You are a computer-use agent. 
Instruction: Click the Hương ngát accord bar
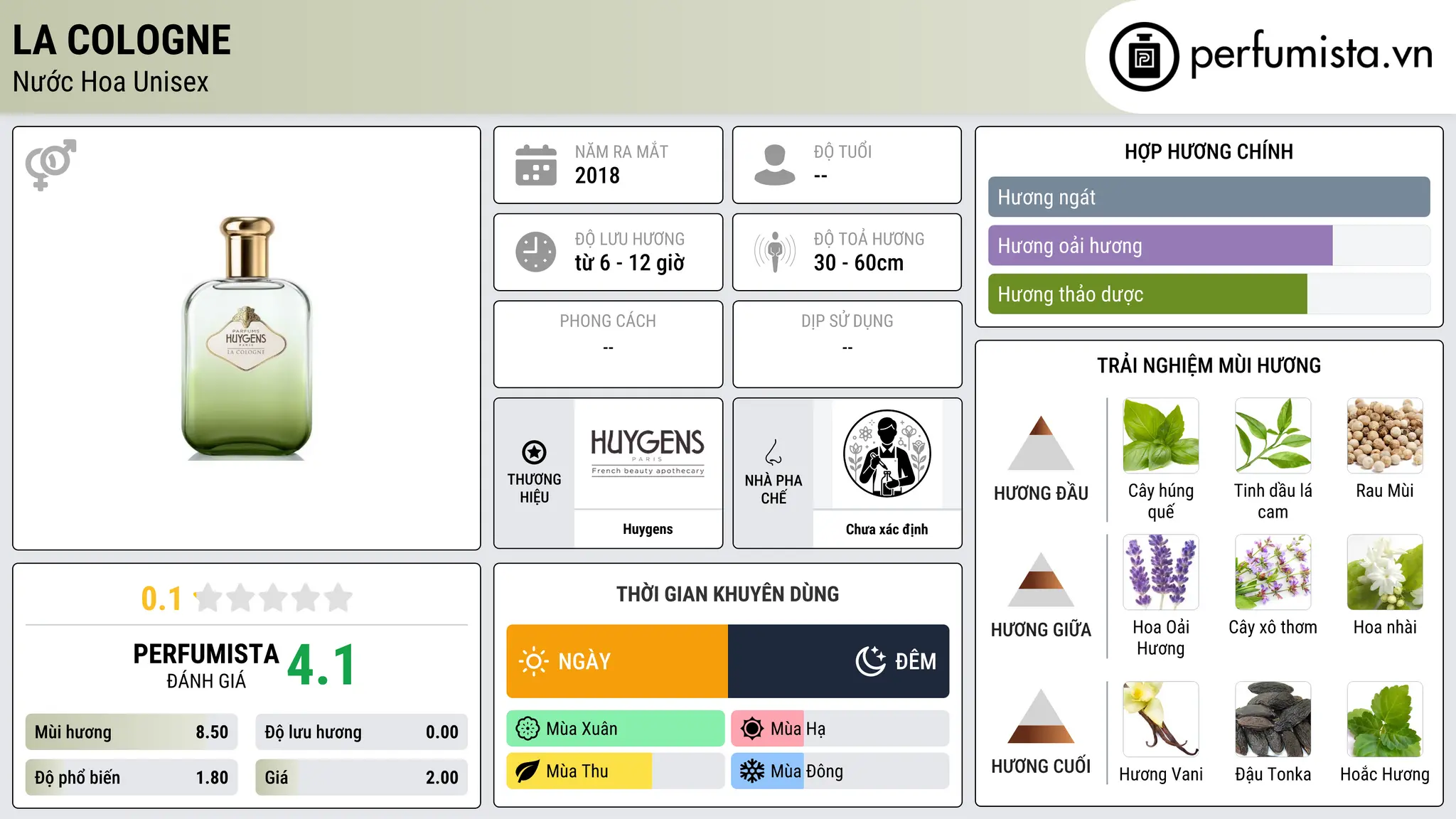[x=1209, y=197]
